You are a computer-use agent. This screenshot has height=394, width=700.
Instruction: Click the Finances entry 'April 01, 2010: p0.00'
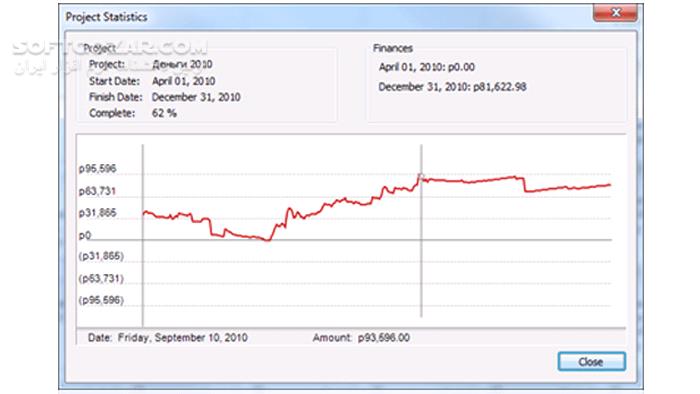[427, 67]
